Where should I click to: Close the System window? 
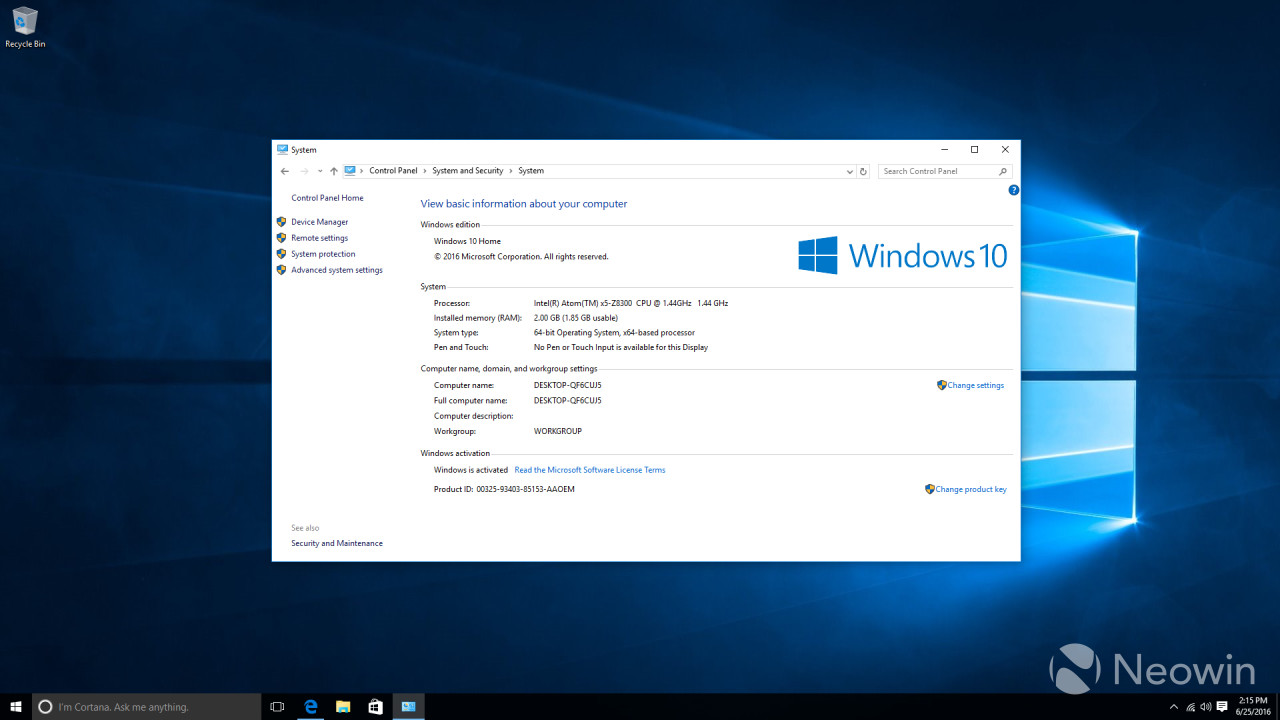1005,150
